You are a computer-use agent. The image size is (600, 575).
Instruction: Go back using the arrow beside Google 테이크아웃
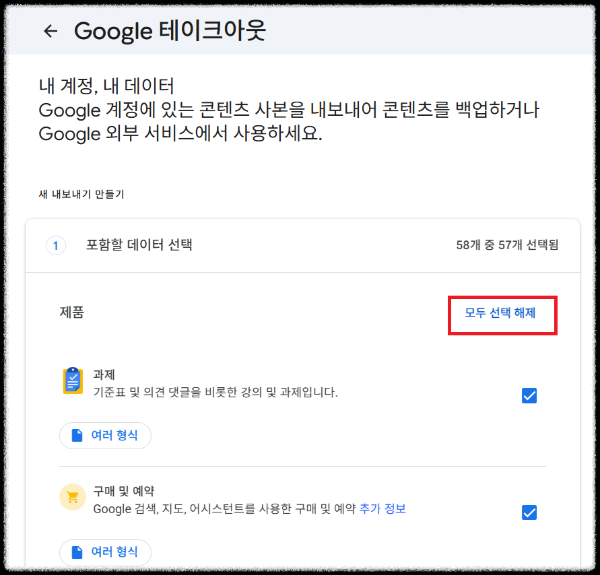click(x=51, y=31)
